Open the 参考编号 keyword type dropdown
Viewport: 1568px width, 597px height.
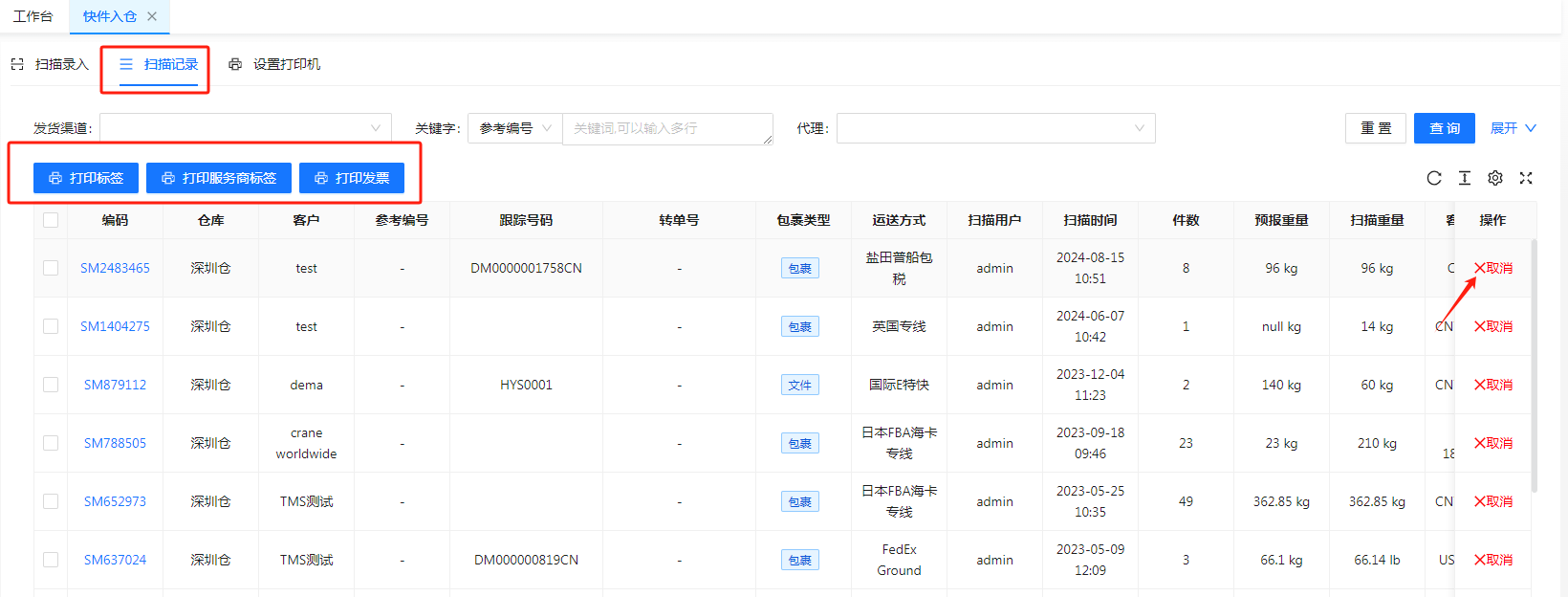coord(515,128)
